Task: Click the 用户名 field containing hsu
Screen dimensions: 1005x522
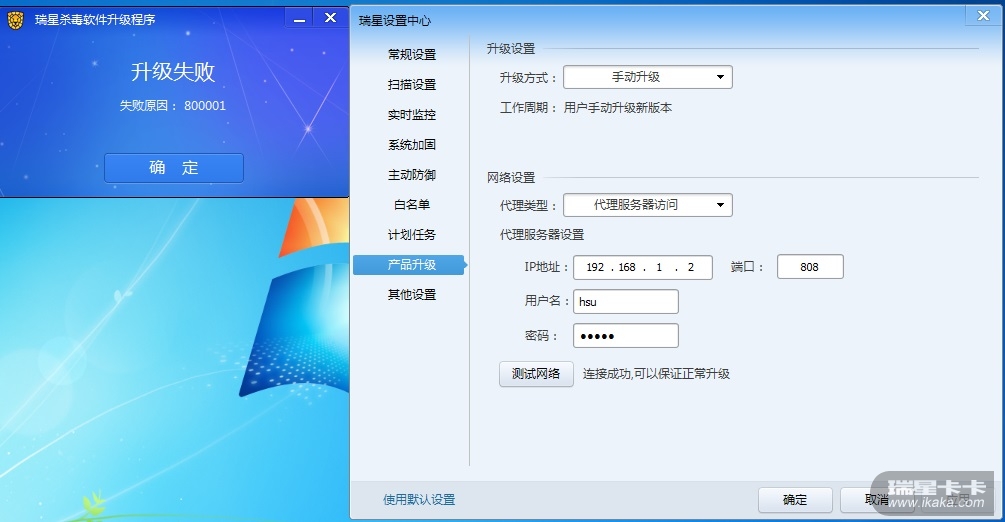Action: click(x=626, y=301)
